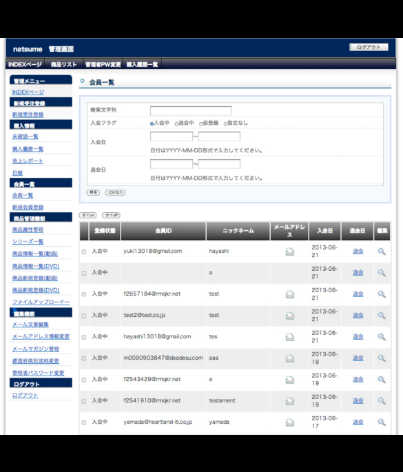Screen dimensions: 403x472
Task: Click magnifier icon for hayashi13018@gmail.com row
Action: [381, 337]
